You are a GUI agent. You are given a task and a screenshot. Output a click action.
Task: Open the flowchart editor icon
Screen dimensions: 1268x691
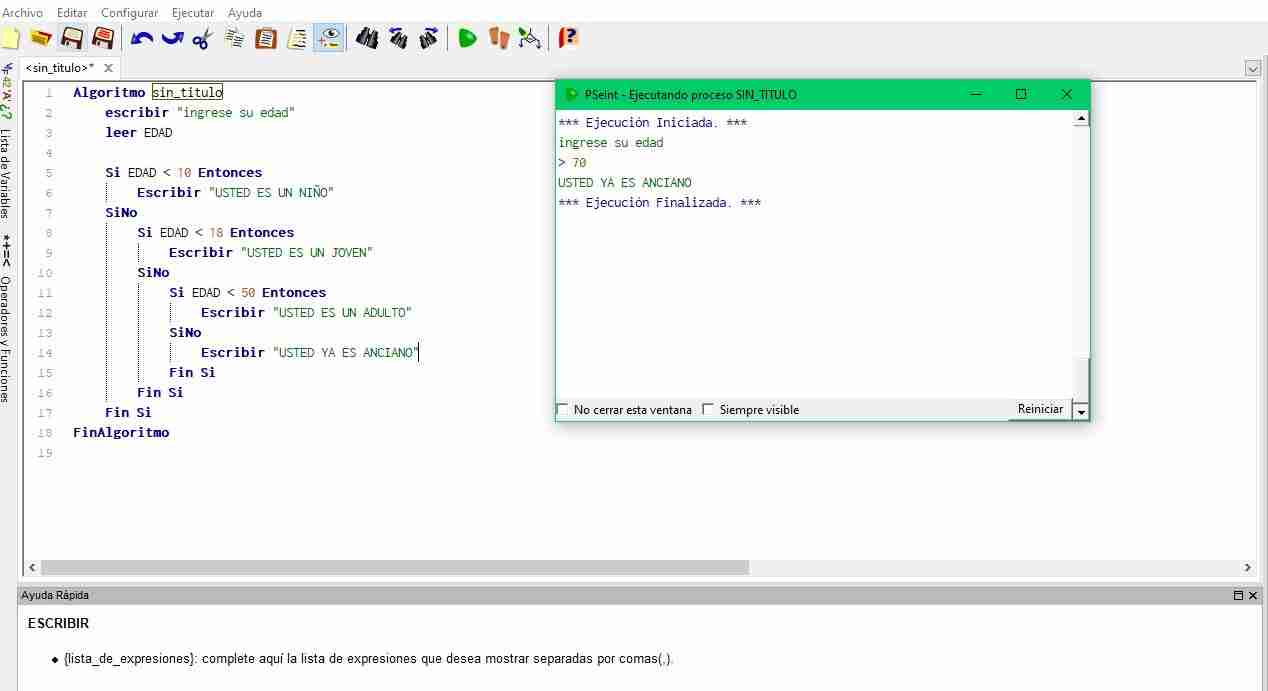[530, 38]
